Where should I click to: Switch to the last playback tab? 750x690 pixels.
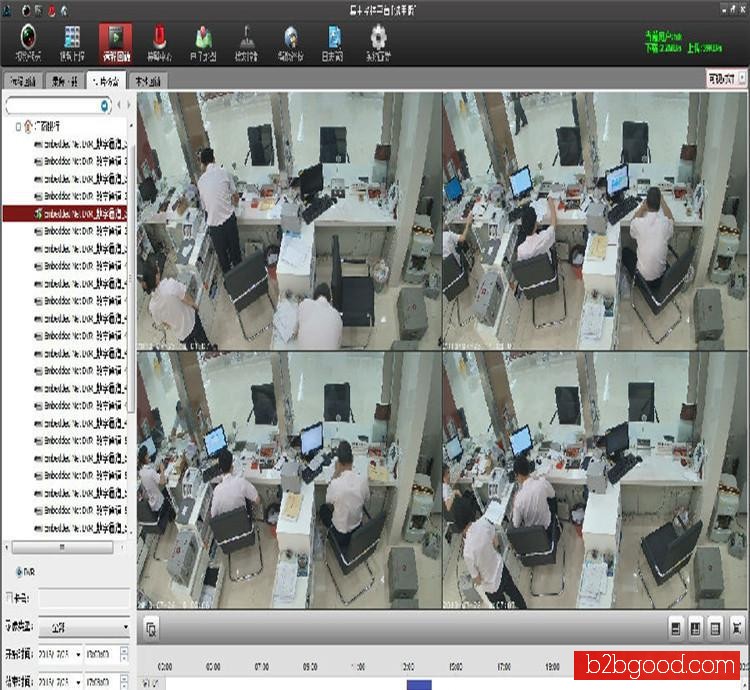coord(148,81)
